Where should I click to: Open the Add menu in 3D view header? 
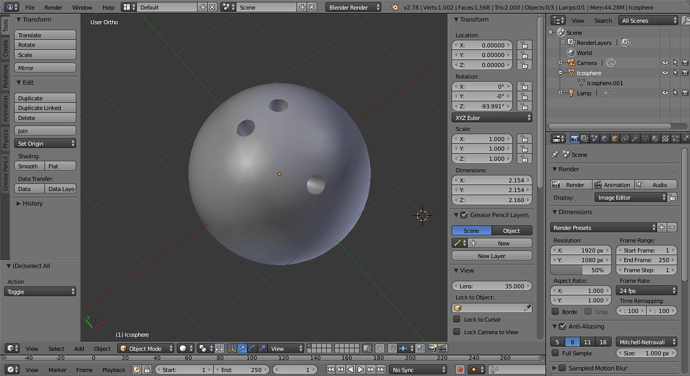(x=79, y=348)
